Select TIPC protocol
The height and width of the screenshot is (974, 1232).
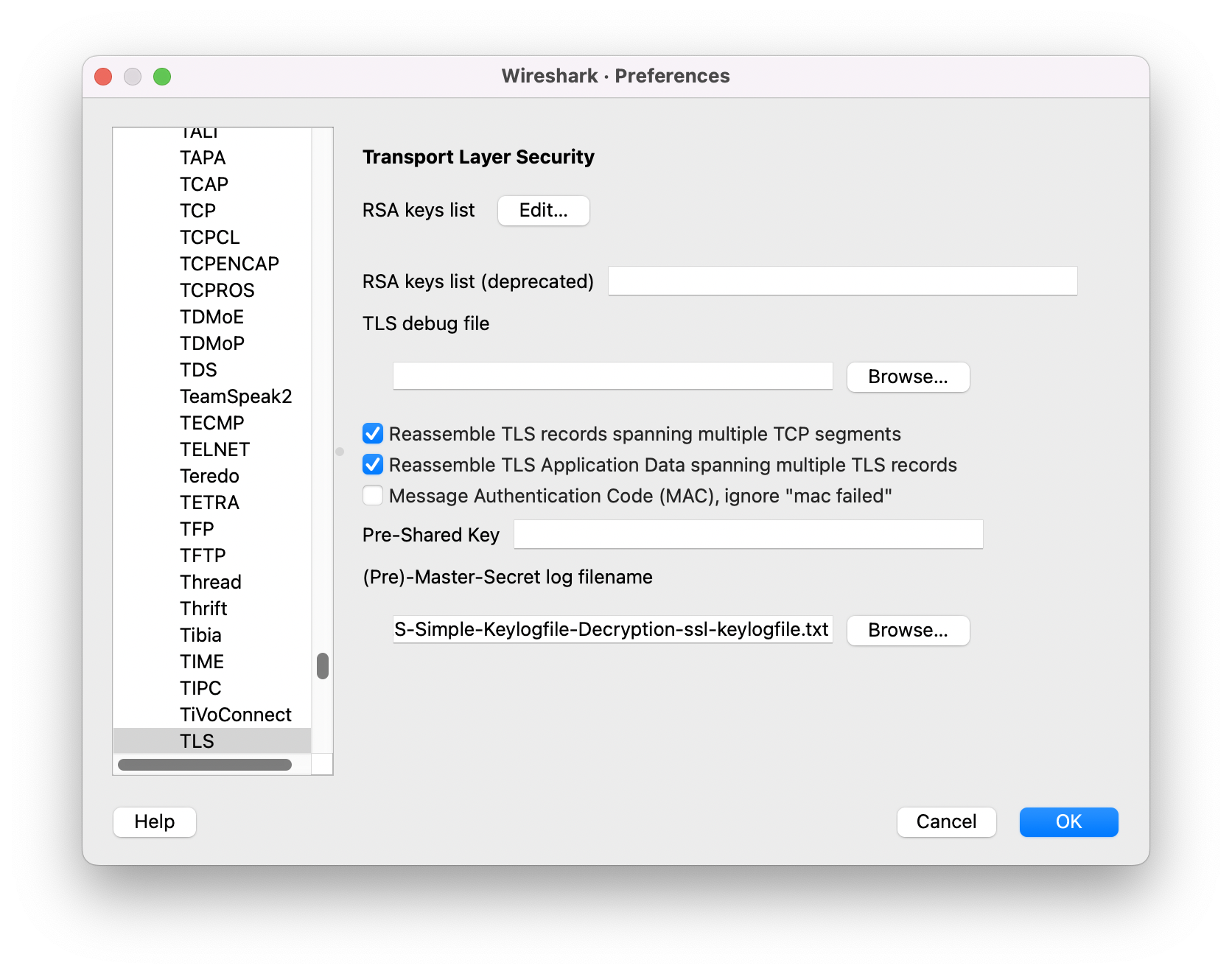pos(212,688)
